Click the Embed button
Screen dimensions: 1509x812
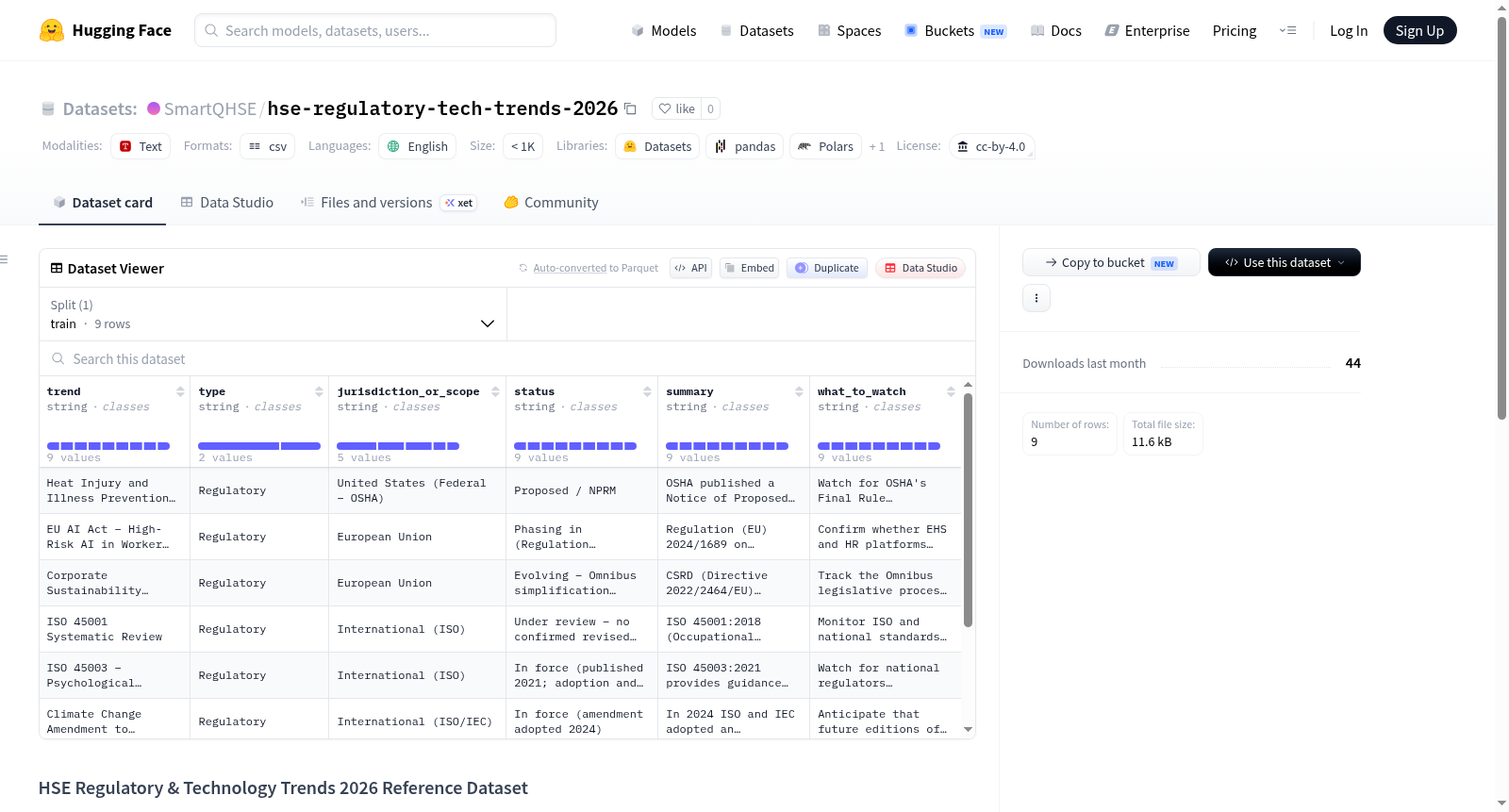click(x=749, y=268)
